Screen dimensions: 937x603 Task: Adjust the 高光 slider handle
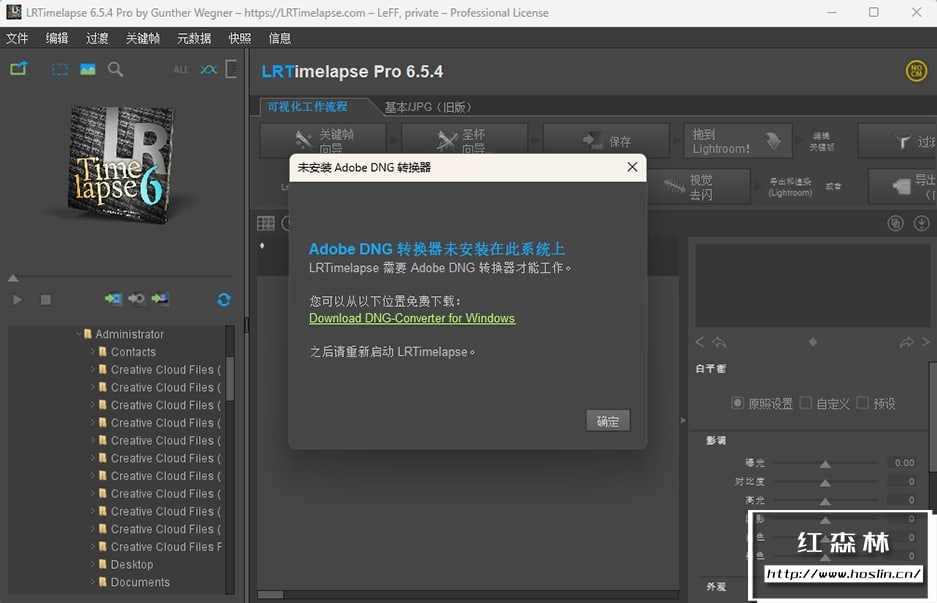[x=825, y=501]
